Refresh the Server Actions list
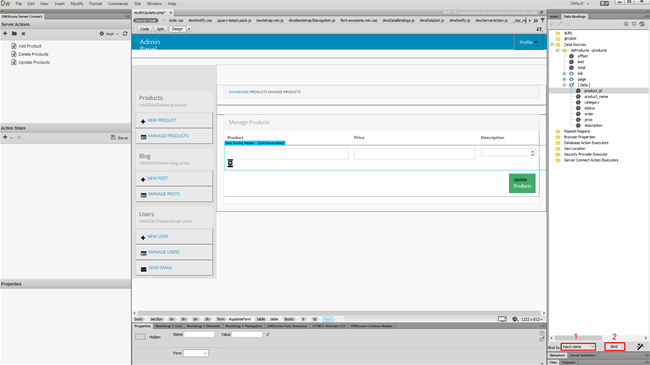 [x=125, y=34]
